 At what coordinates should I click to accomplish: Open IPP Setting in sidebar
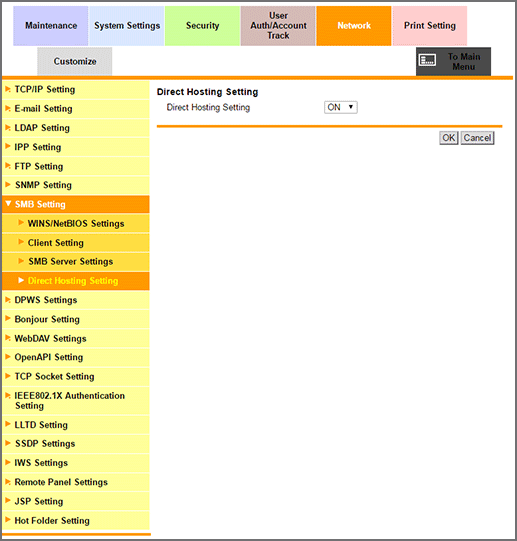click(76, 147)
